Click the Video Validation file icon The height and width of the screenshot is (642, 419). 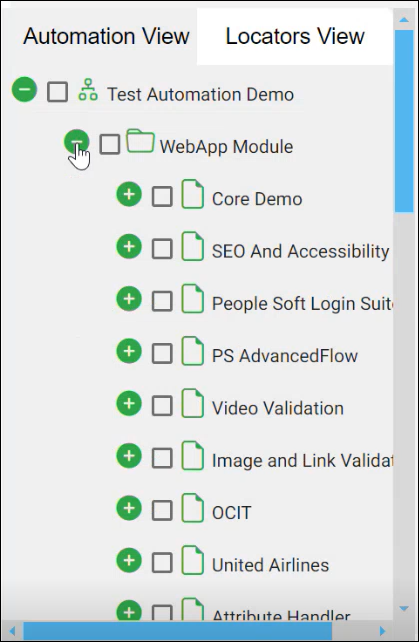coord(193,403)
